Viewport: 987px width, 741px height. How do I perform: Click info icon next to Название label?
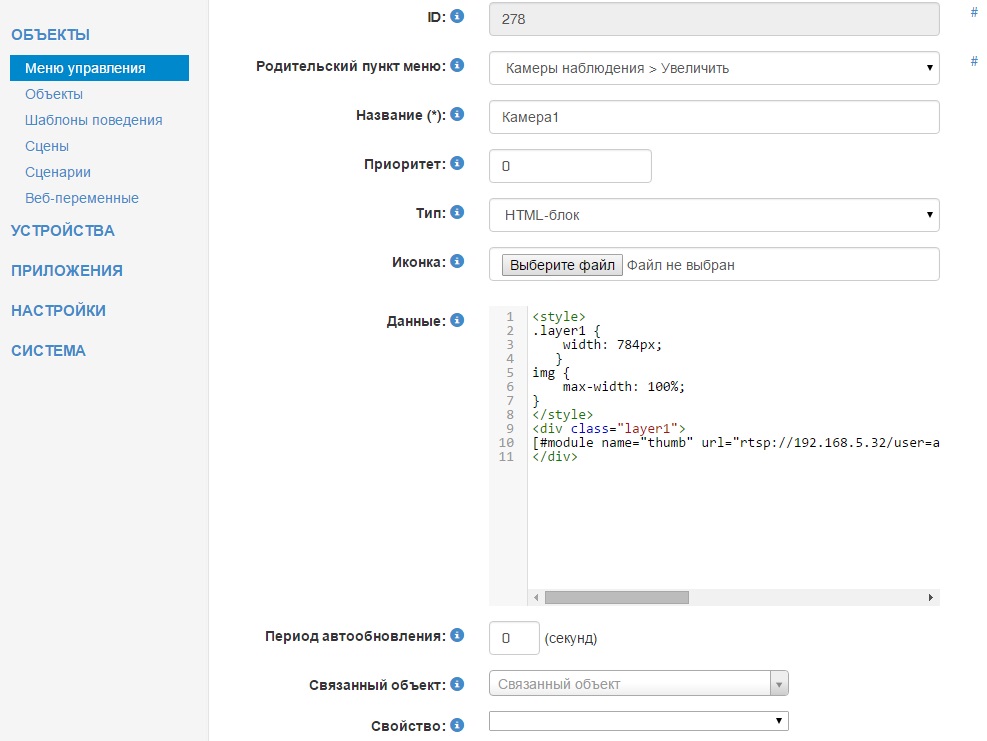click(x=457, y=114)
